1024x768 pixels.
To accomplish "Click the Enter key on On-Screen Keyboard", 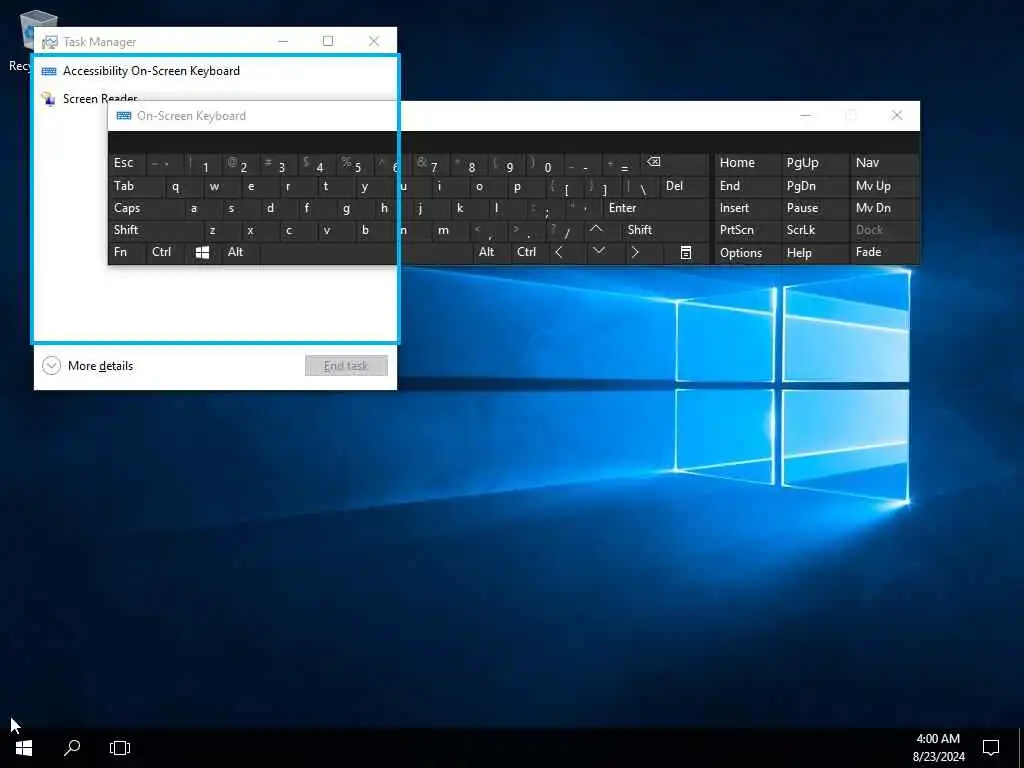I will click(x=656, y=208).
